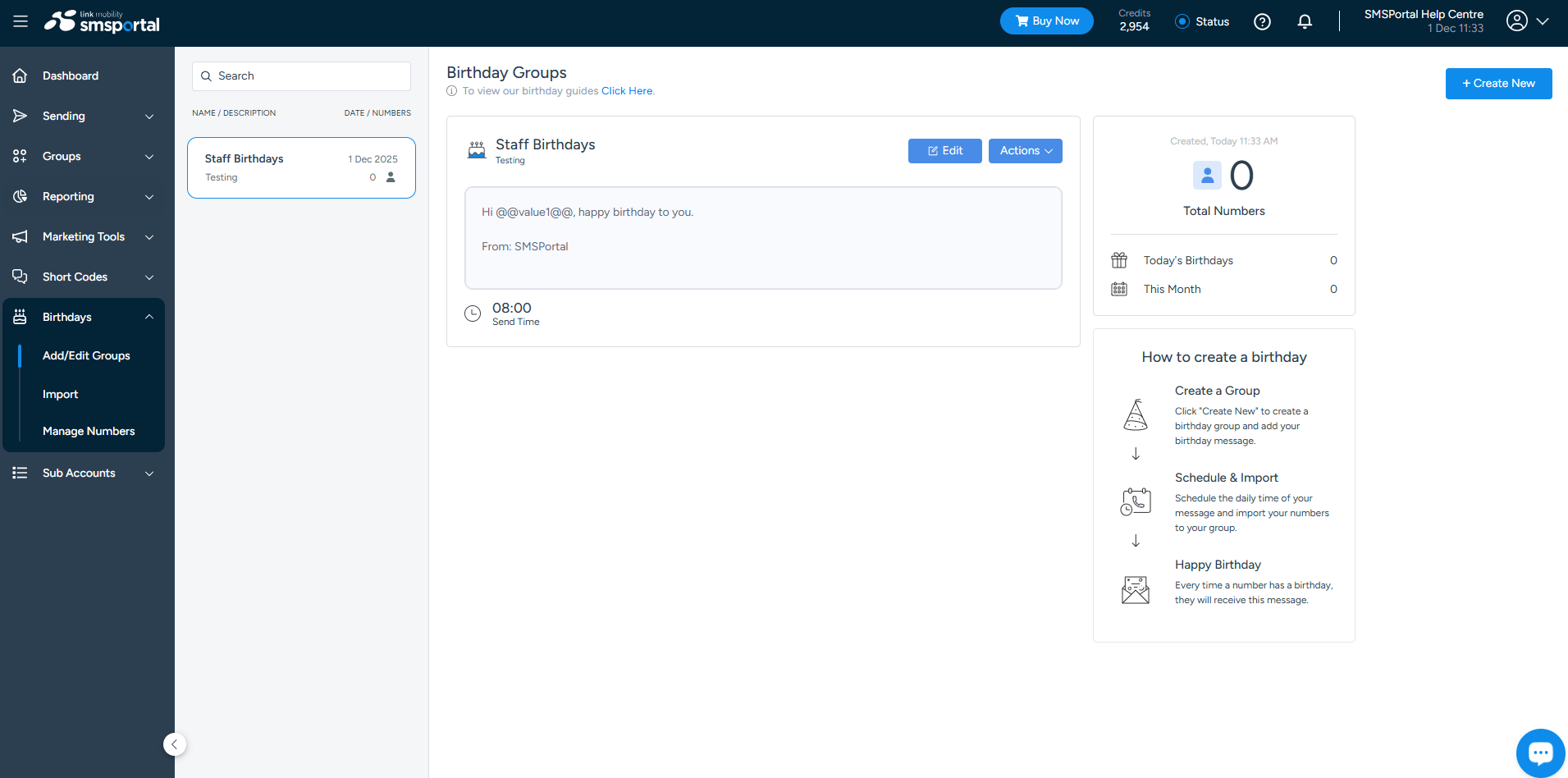Click the person icon in Staff Birthdays row
The height and width of the screenshot is (778, 1568).
tap(391, 177)
